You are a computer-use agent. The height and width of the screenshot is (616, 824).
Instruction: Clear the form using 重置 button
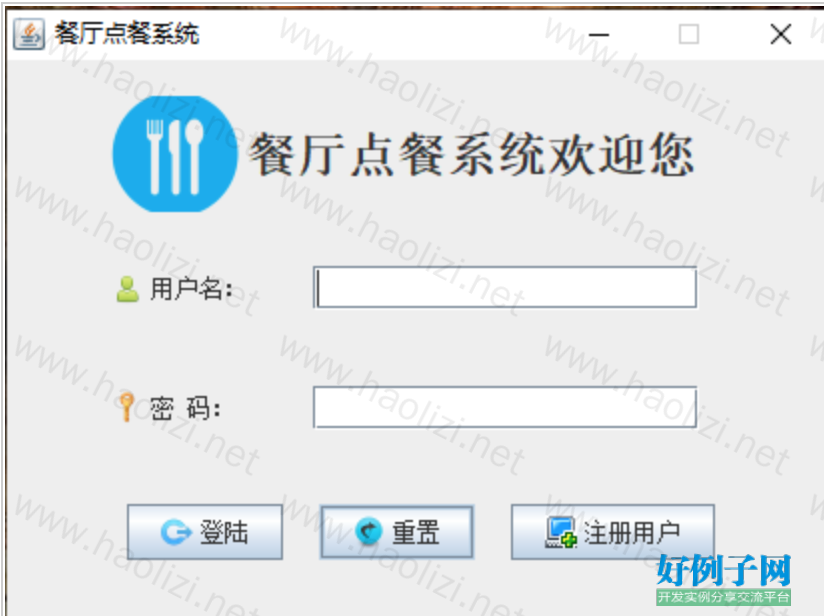(x=397, y=532)
